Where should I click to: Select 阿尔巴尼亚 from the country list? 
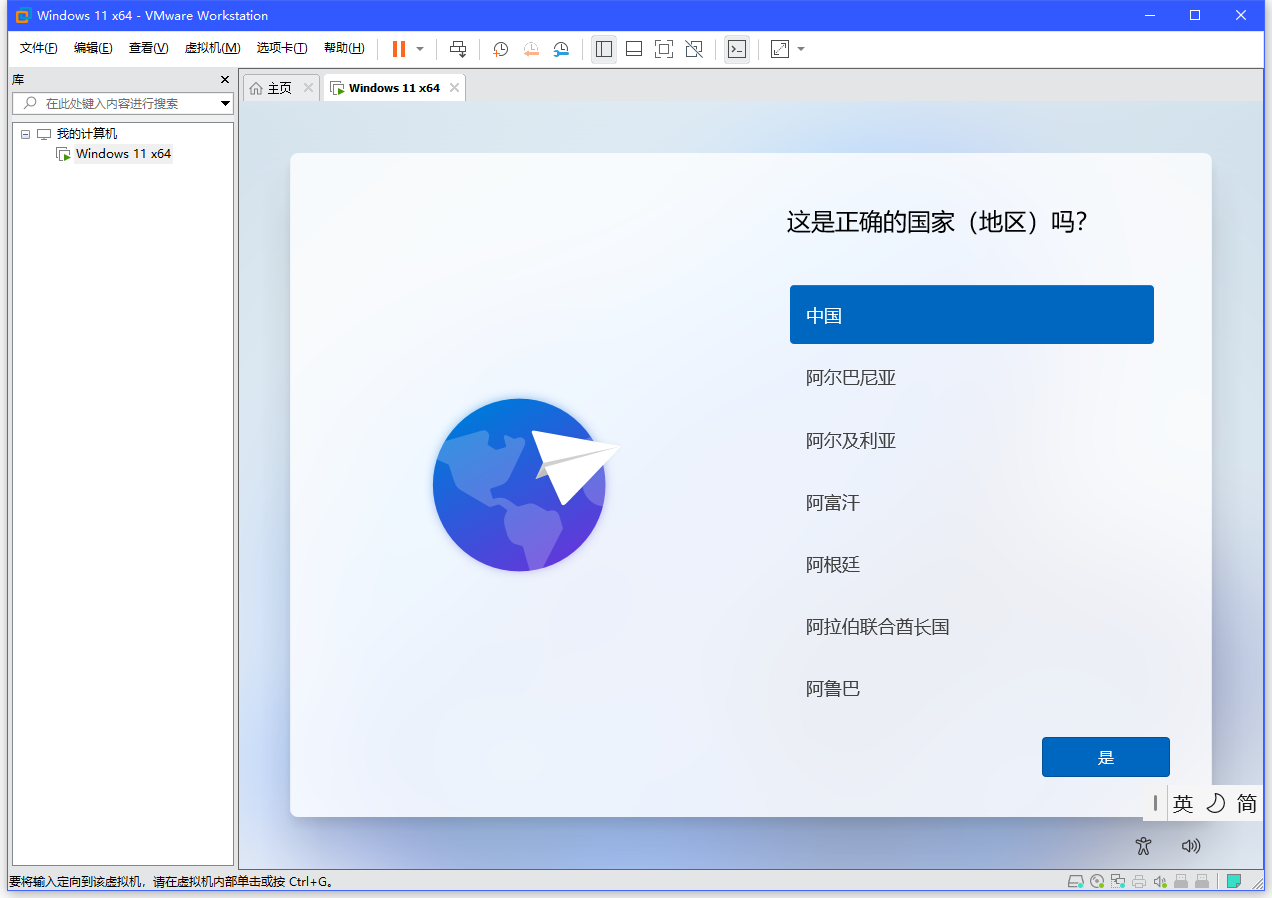tap(972, 378)
